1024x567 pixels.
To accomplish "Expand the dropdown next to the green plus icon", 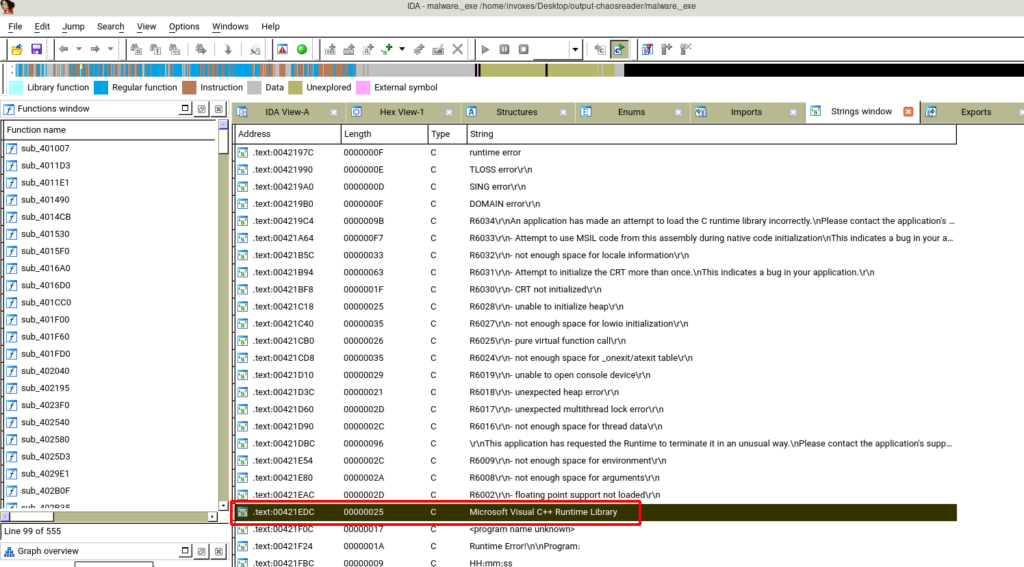I will point(402,50).
